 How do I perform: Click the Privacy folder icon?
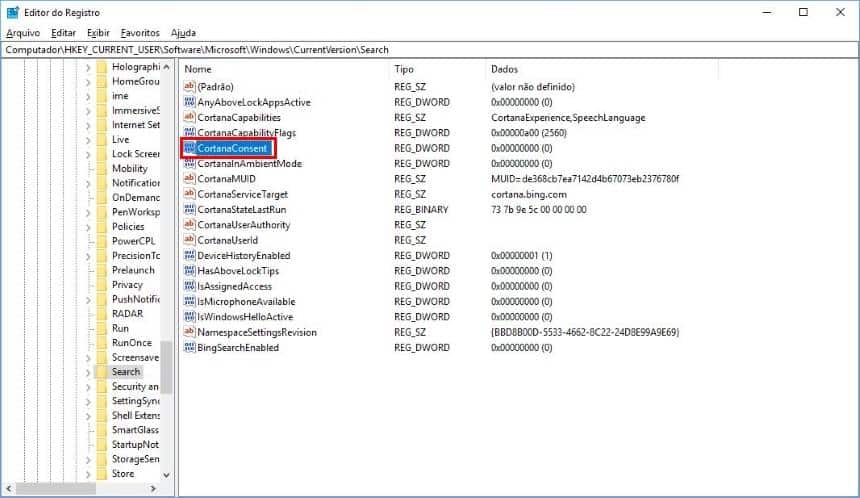tap(101, 285)
